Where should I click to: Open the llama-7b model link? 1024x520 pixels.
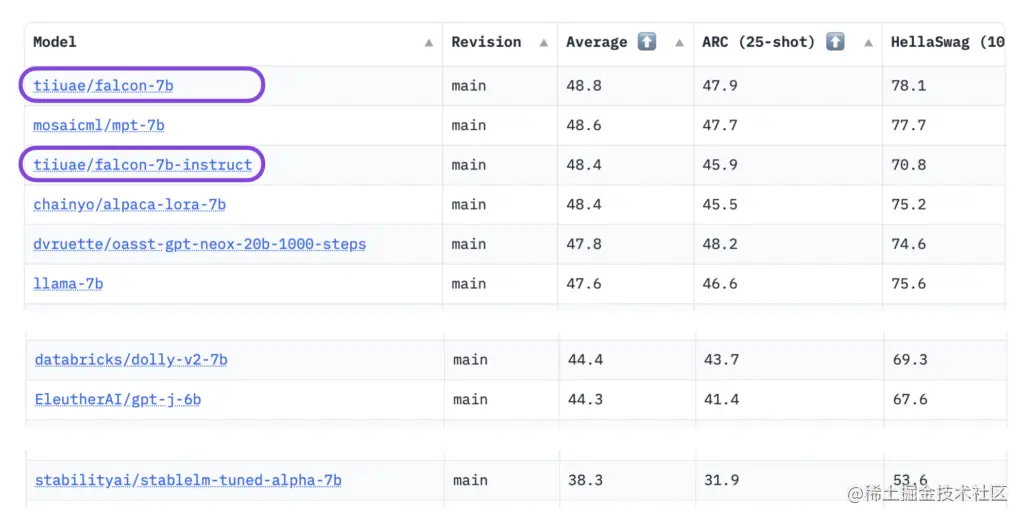pyautogui.click(x=68, y=284)
